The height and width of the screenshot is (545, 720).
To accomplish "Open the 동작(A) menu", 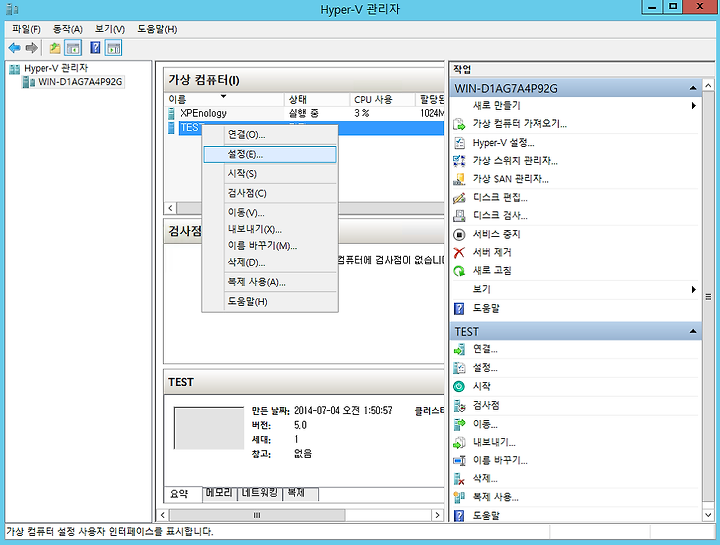I will pos(68,29).
